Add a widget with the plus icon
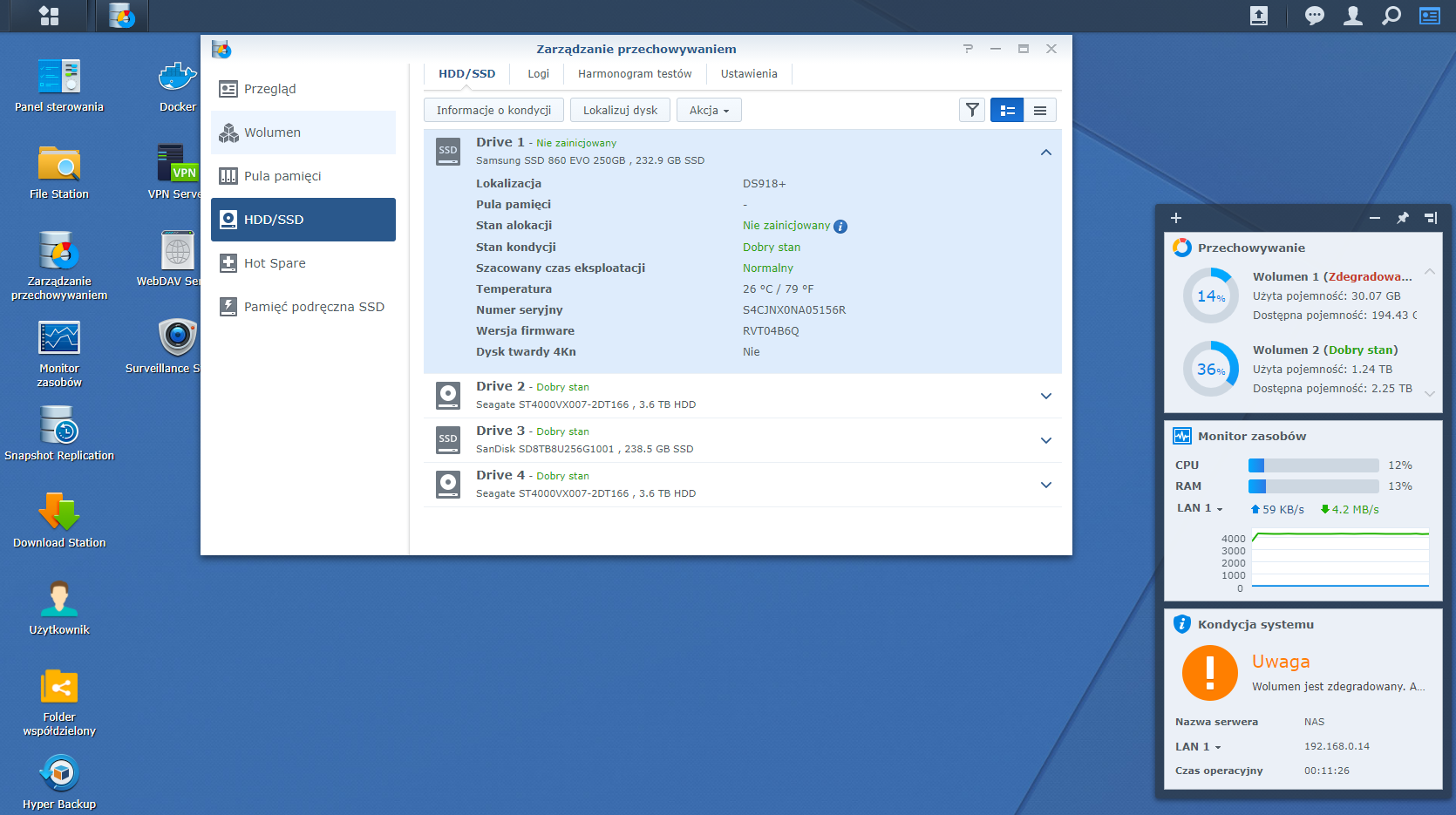The image size is (1456, 815). (x=1175, y=218)
